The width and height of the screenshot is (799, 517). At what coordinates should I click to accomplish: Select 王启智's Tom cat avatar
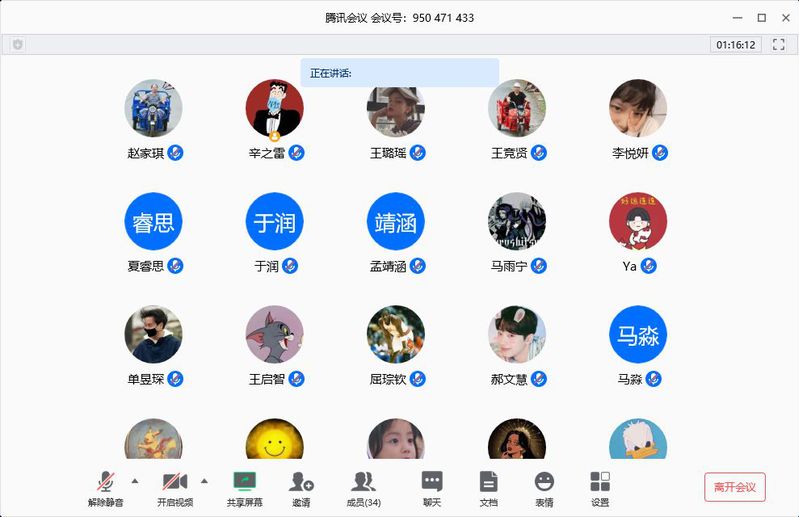click(275, 334)
